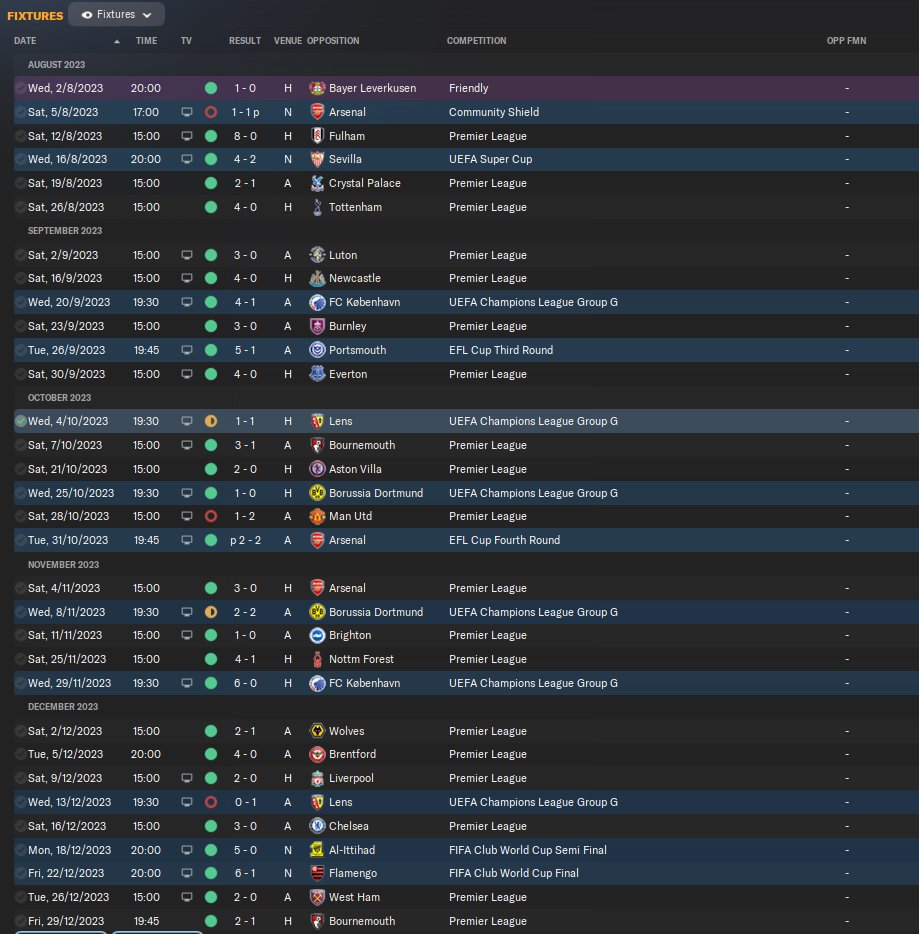Click red loss indicator on Man Utd row
This screenshot has height=934, width=919.
pyautogui.click(x=211, y=516)
